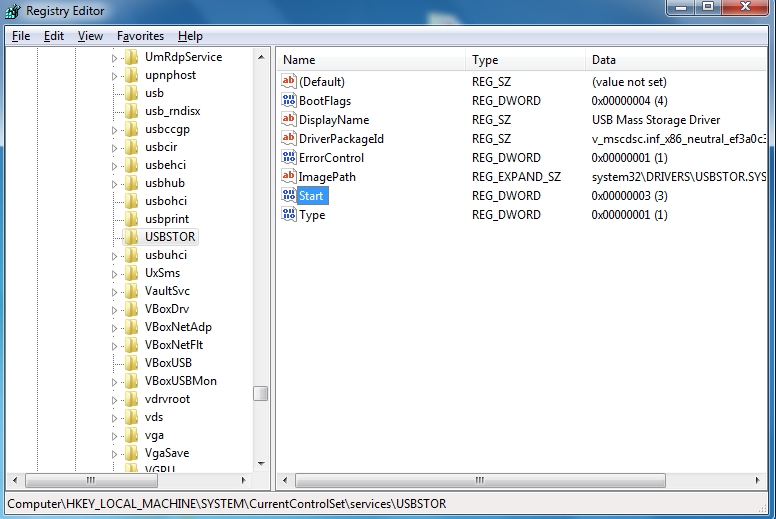Click the tree pane scroll down arrow

261,464
